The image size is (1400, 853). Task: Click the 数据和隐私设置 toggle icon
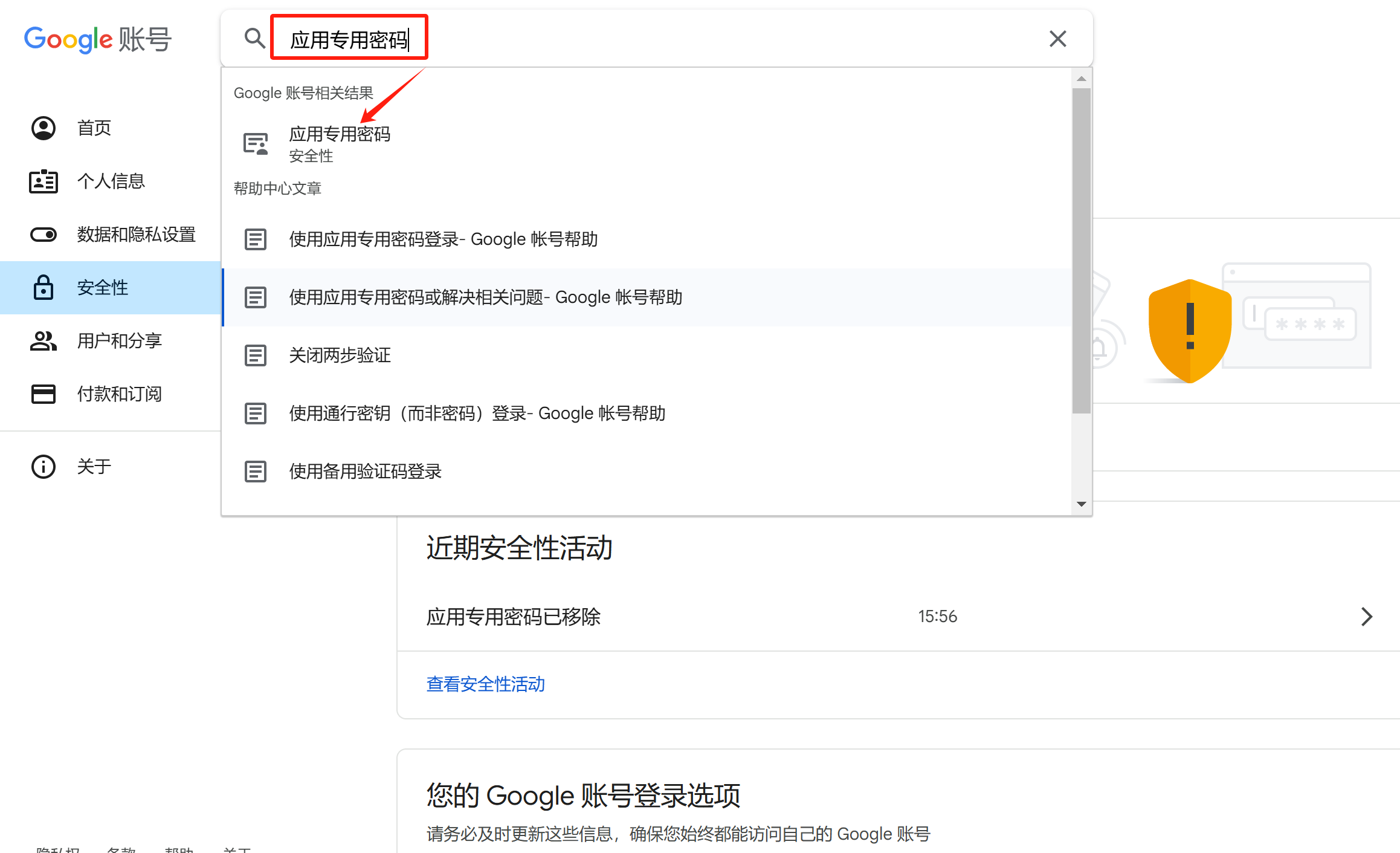(x=44, y=235)
